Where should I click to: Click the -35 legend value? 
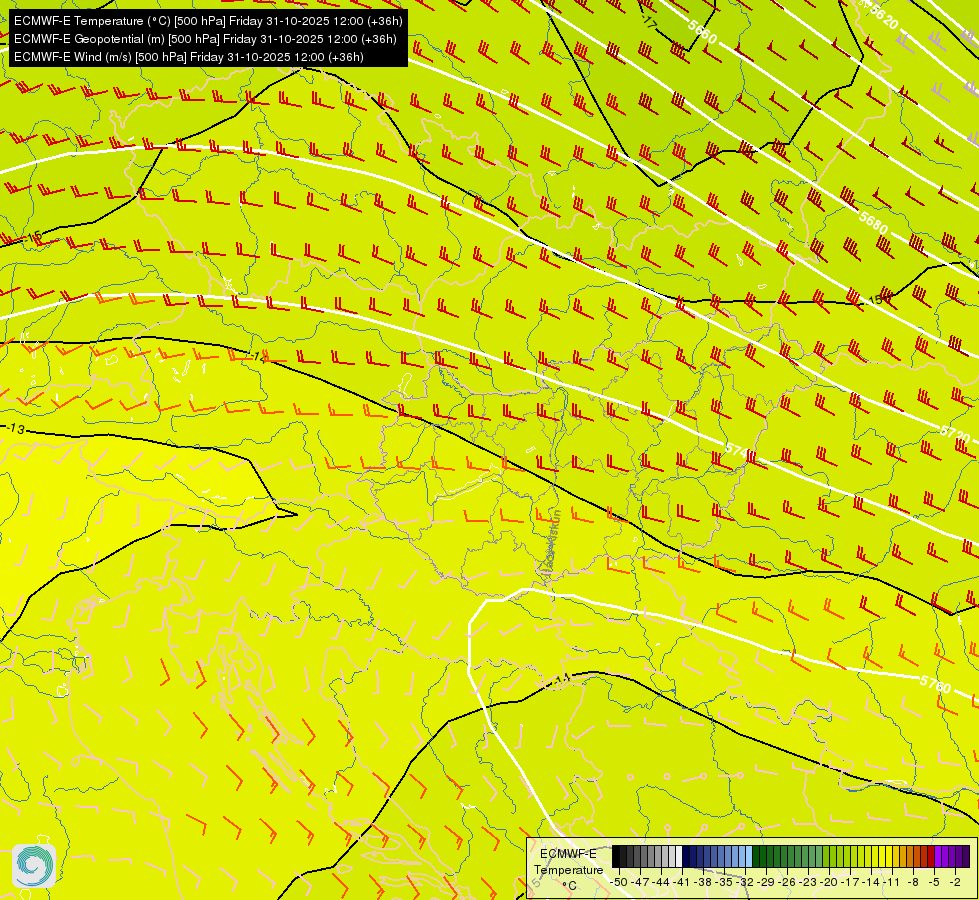(x=724, y=882)
